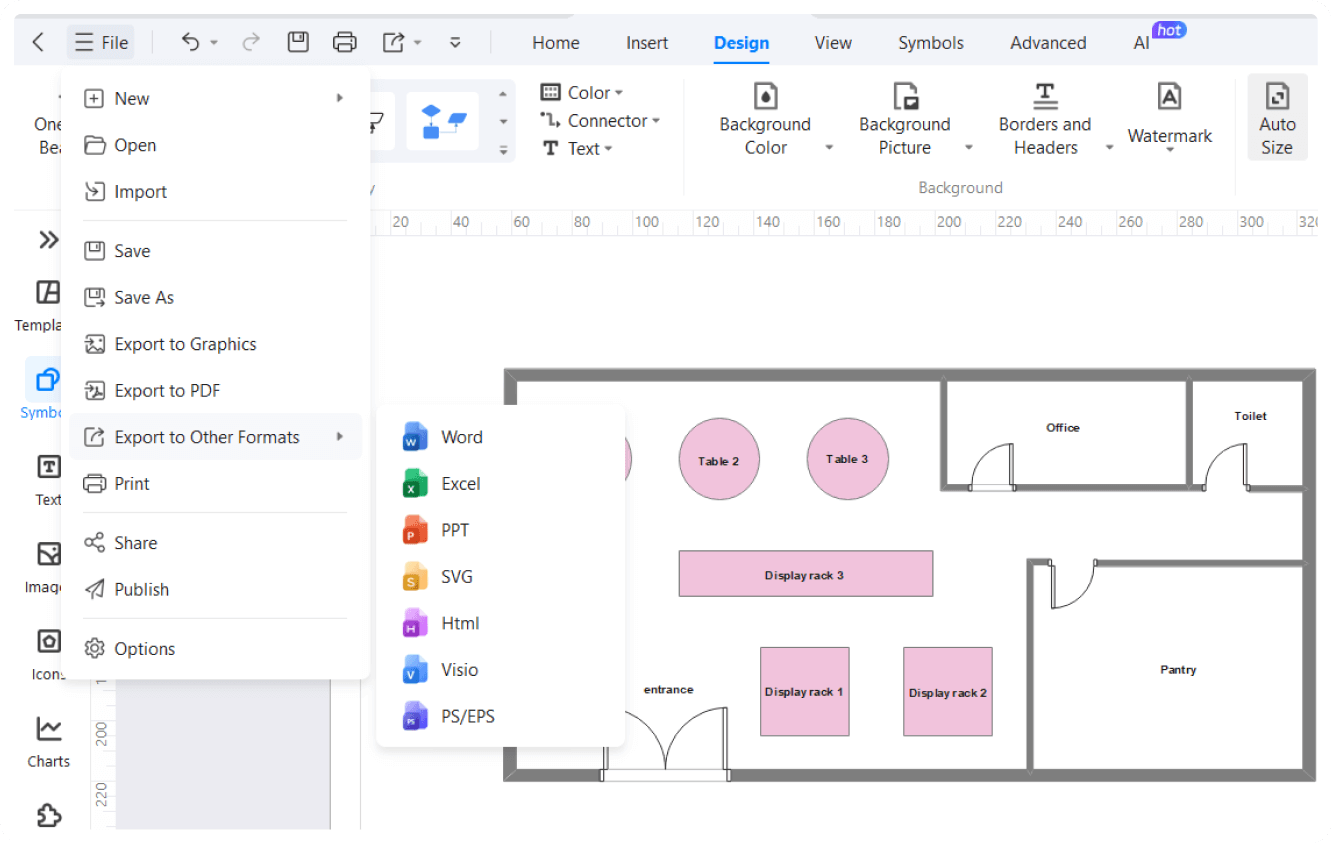
Task: Click the Print icon in quick toolbar
Action: point(345,42)
